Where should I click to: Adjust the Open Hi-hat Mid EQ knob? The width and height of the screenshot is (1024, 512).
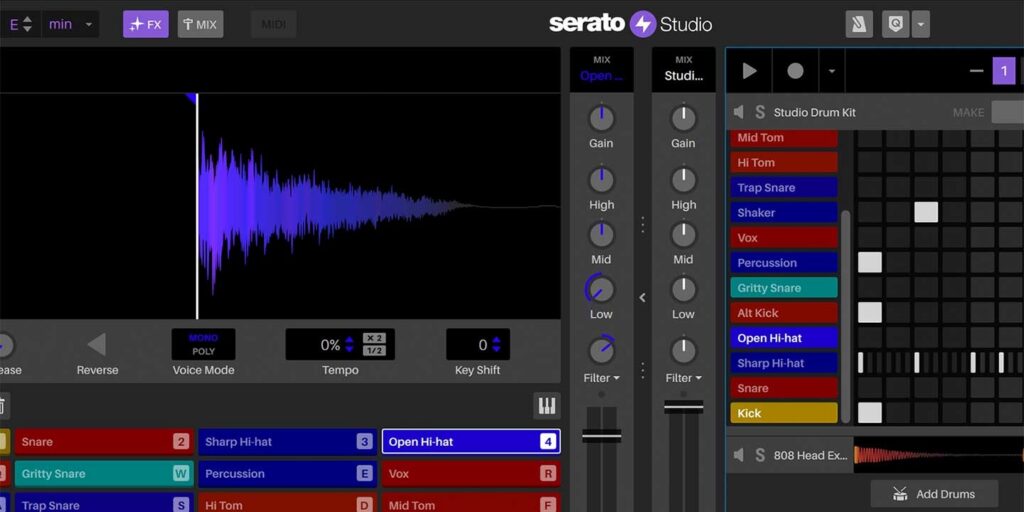601,234
